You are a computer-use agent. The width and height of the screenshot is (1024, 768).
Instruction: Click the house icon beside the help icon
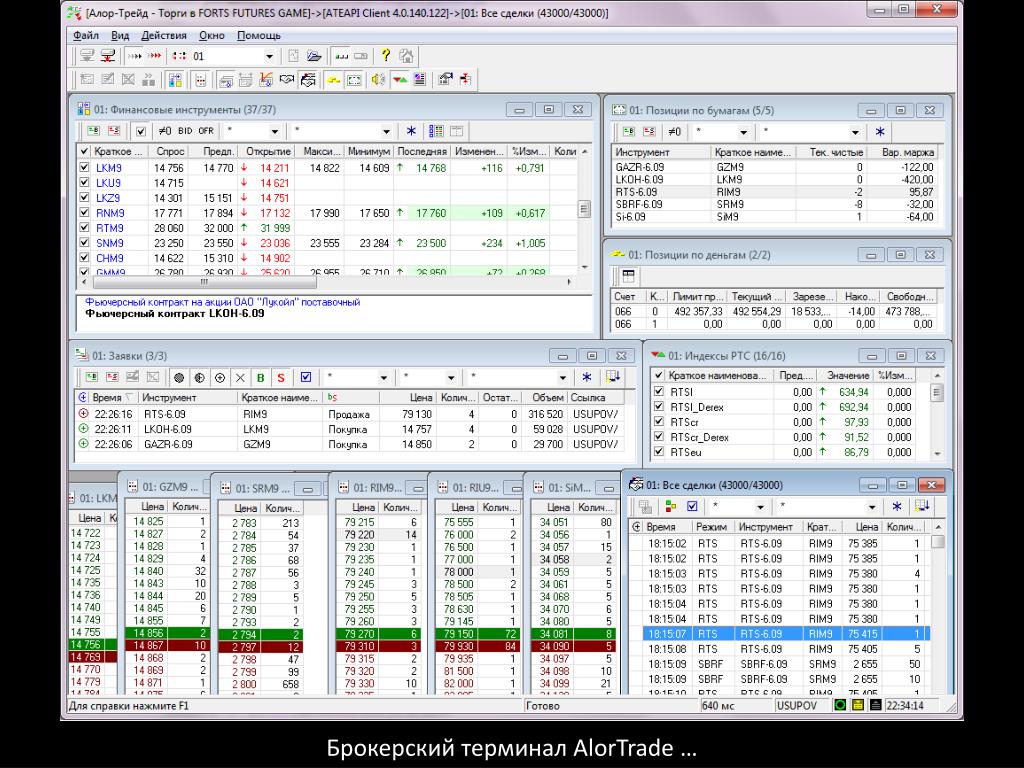[406, 56]
